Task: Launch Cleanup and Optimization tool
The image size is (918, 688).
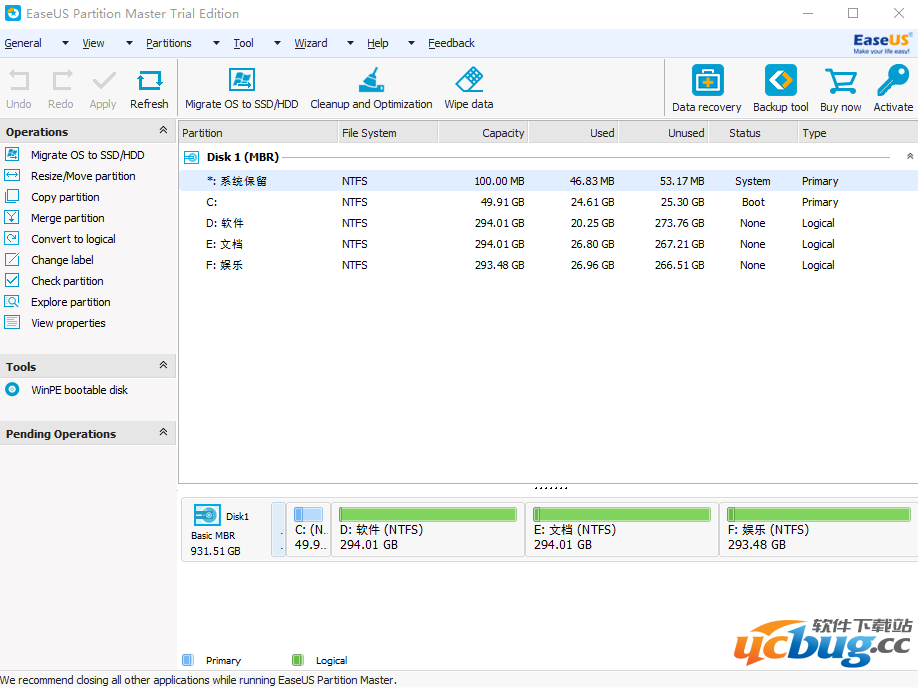Action: pos(371,89)
